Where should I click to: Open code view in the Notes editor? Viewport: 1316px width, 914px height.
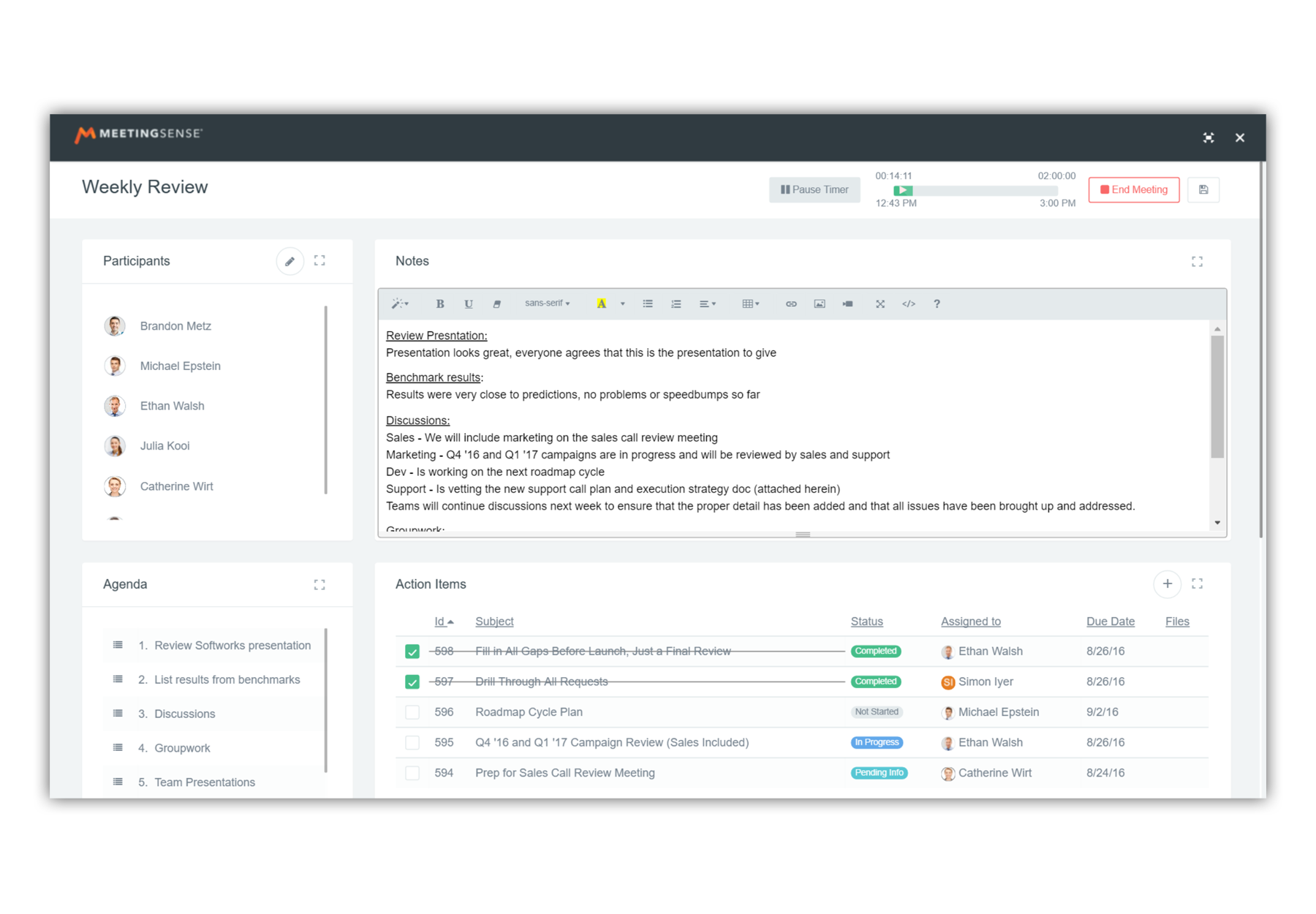click(x=909, y=304)
